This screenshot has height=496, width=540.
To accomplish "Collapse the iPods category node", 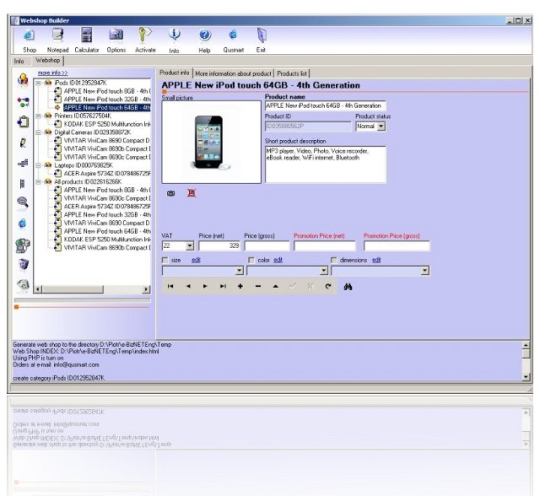I will click(39, 83).
